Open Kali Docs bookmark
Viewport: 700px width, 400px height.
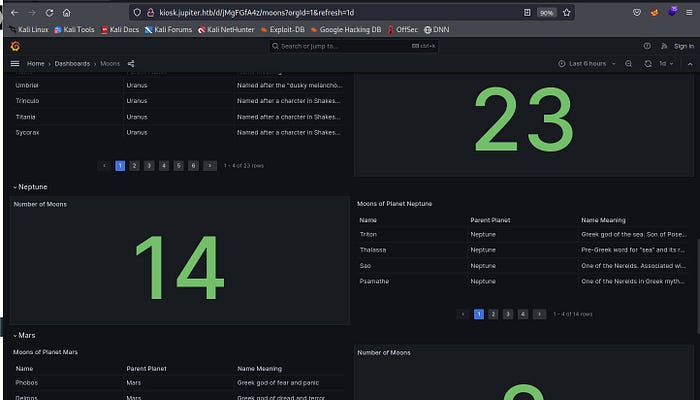[120, 29]
